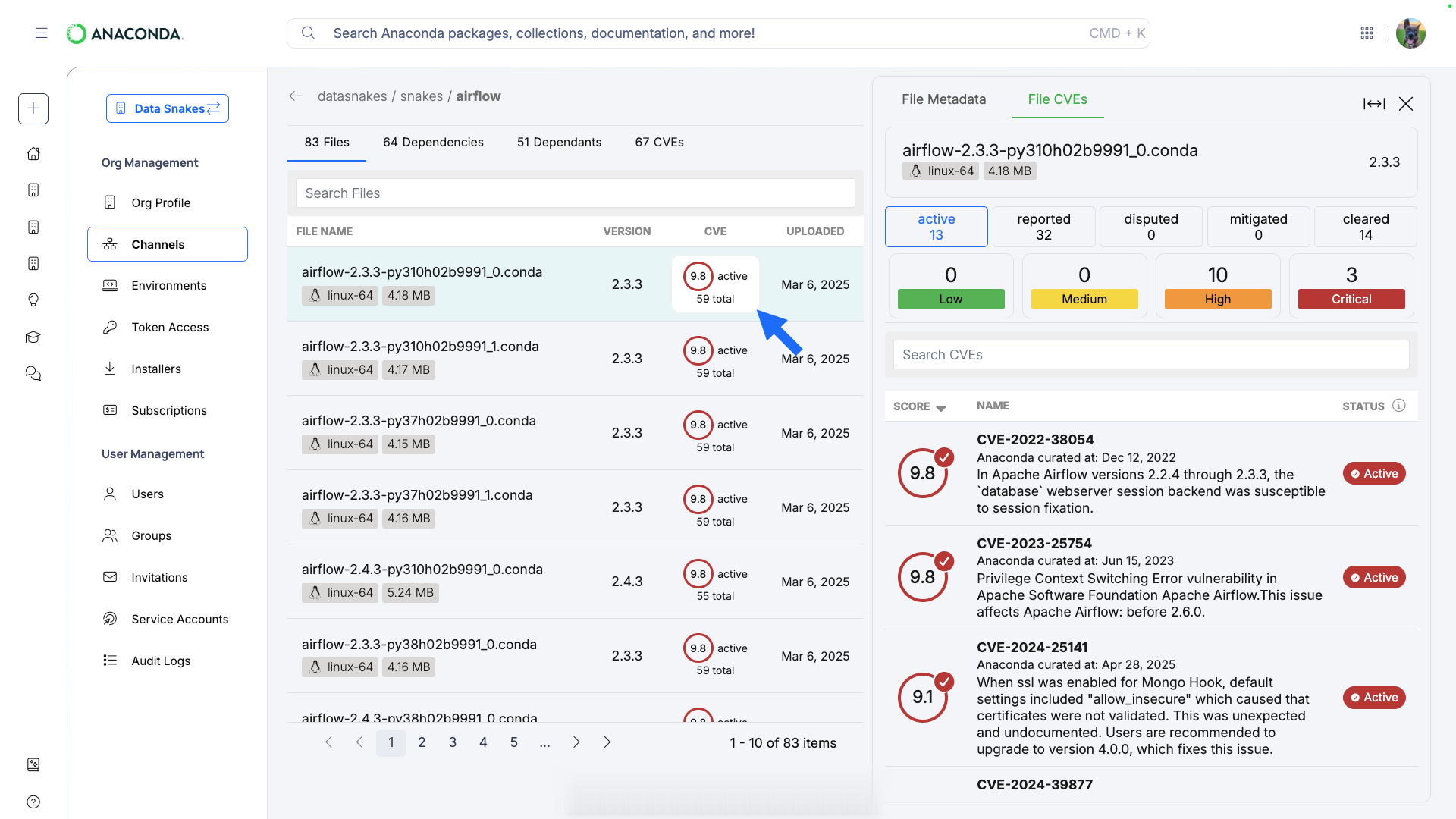Open the create new plus icon

[x=33, y=108]
